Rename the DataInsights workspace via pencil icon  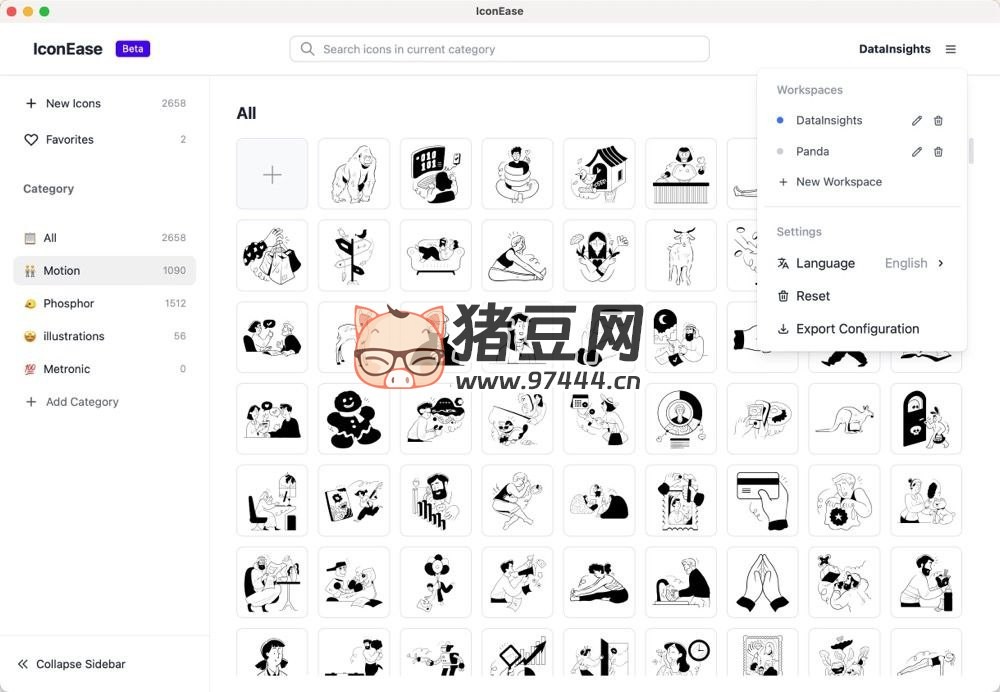pyautogui.click(x=916, y=120)
